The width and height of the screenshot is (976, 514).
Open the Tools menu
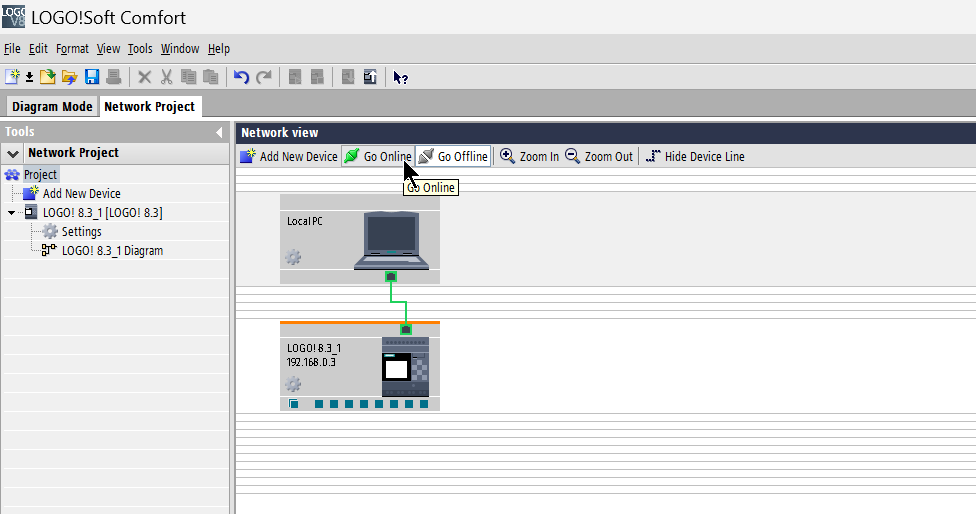140,49
